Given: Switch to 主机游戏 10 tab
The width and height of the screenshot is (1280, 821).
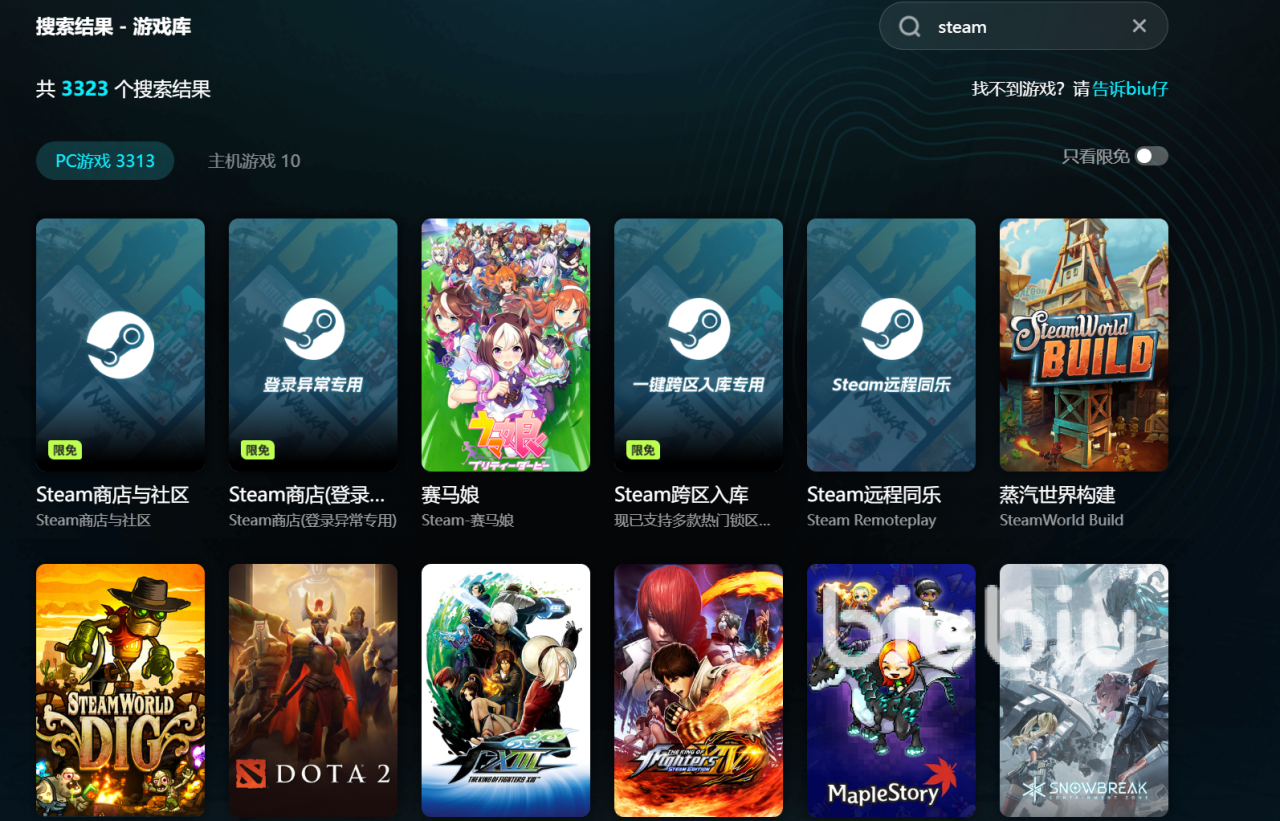Looking at the screenshot, I should pos(254,161).
